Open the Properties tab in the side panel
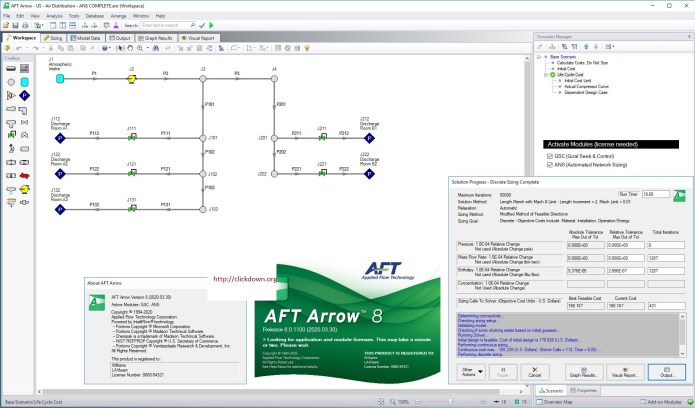 pyautogui.click(x=584, y=391)
